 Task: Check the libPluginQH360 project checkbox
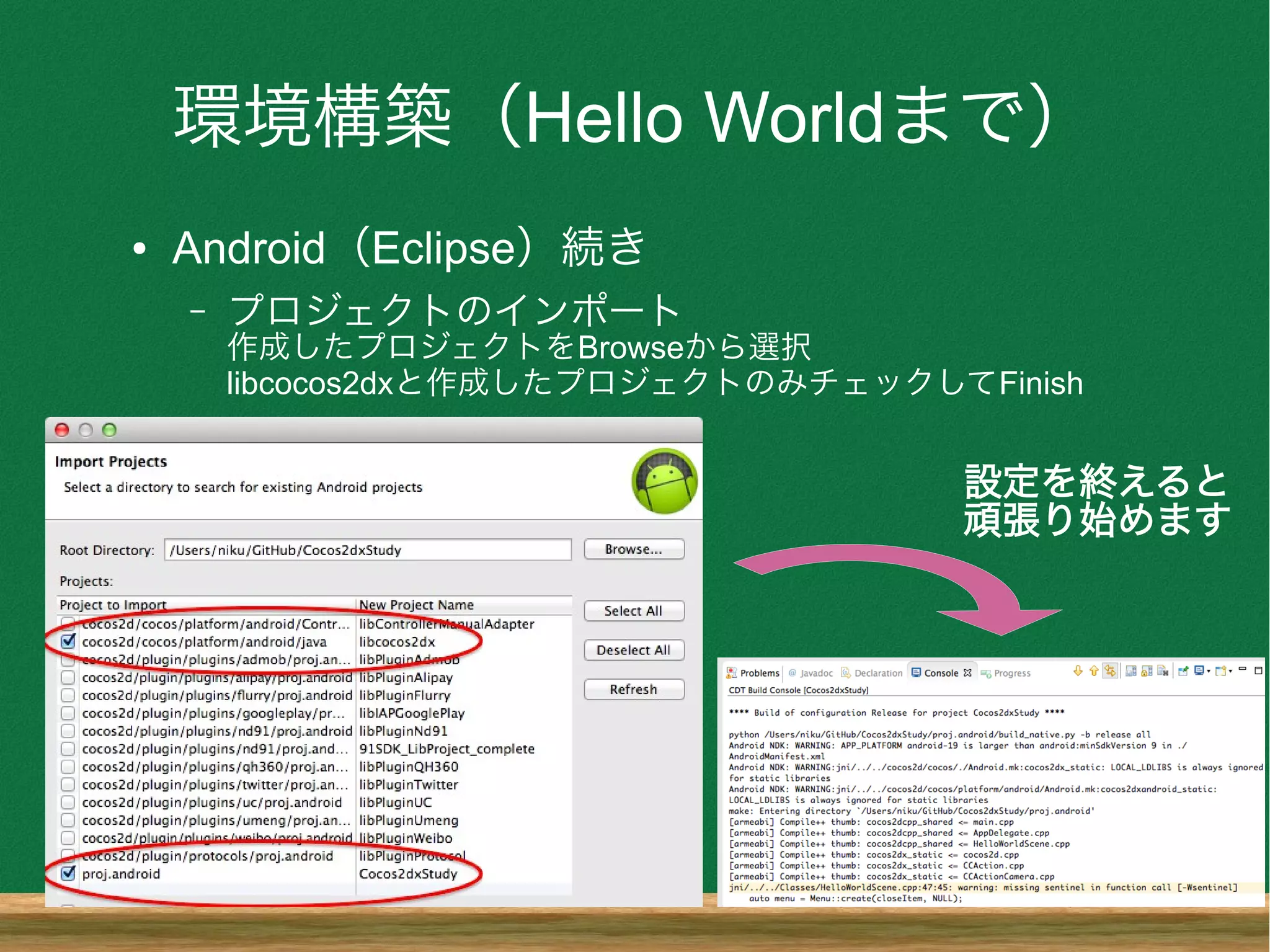tap(68, 767)
